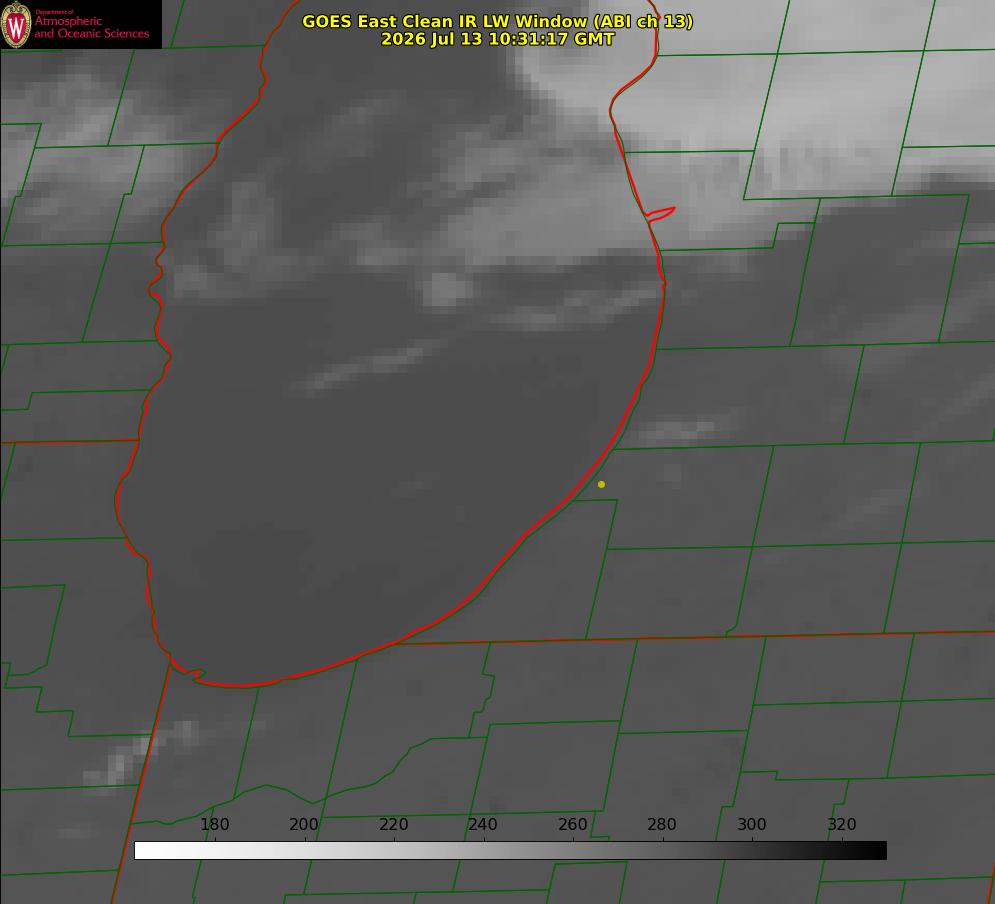
Task: Click the 300 colorbar label
Action: (x=752, y=824)
